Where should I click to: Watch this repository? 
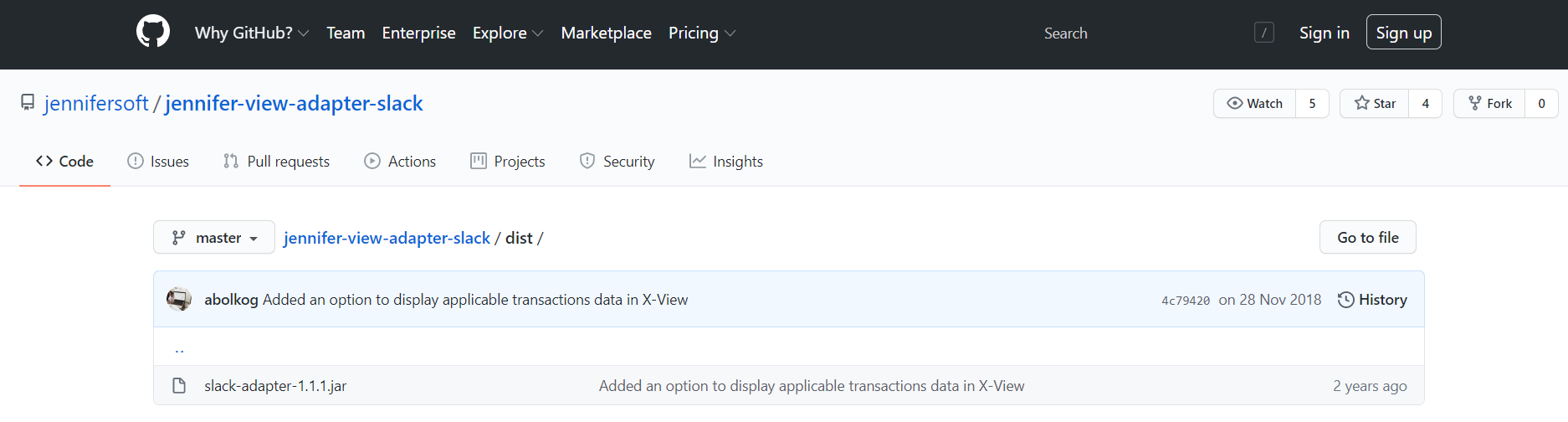[1254, 104]
